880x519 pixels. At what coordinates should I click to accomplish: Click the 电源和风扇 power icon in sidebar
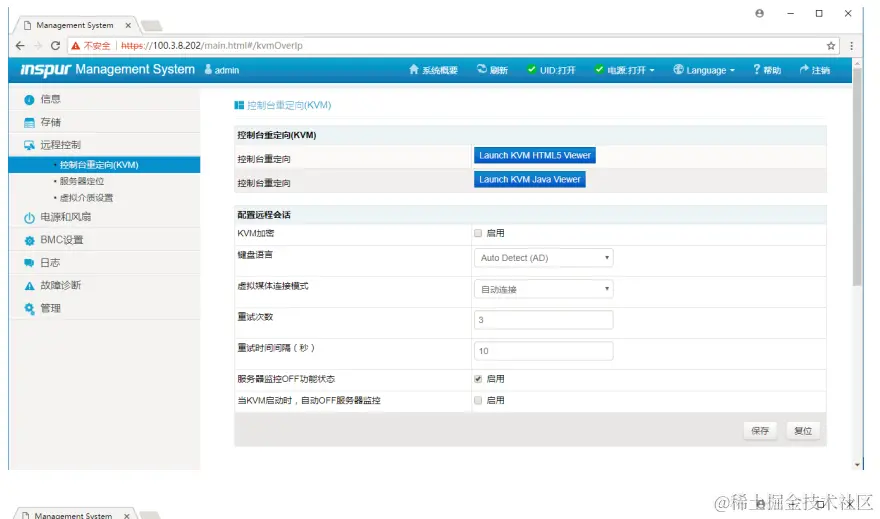pyautogui.click(x=29, y=218)
